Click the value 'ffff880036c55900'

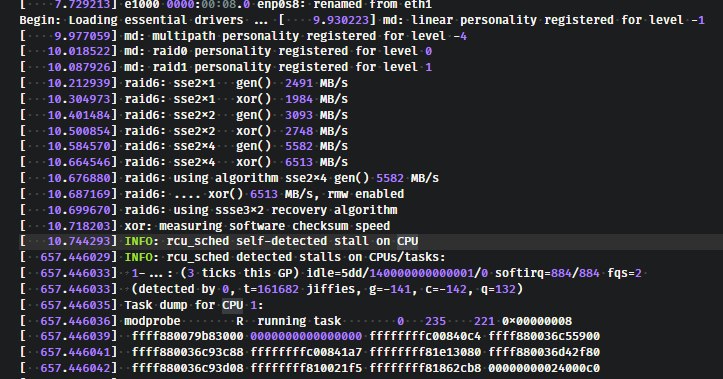click(x=544, y=336)
